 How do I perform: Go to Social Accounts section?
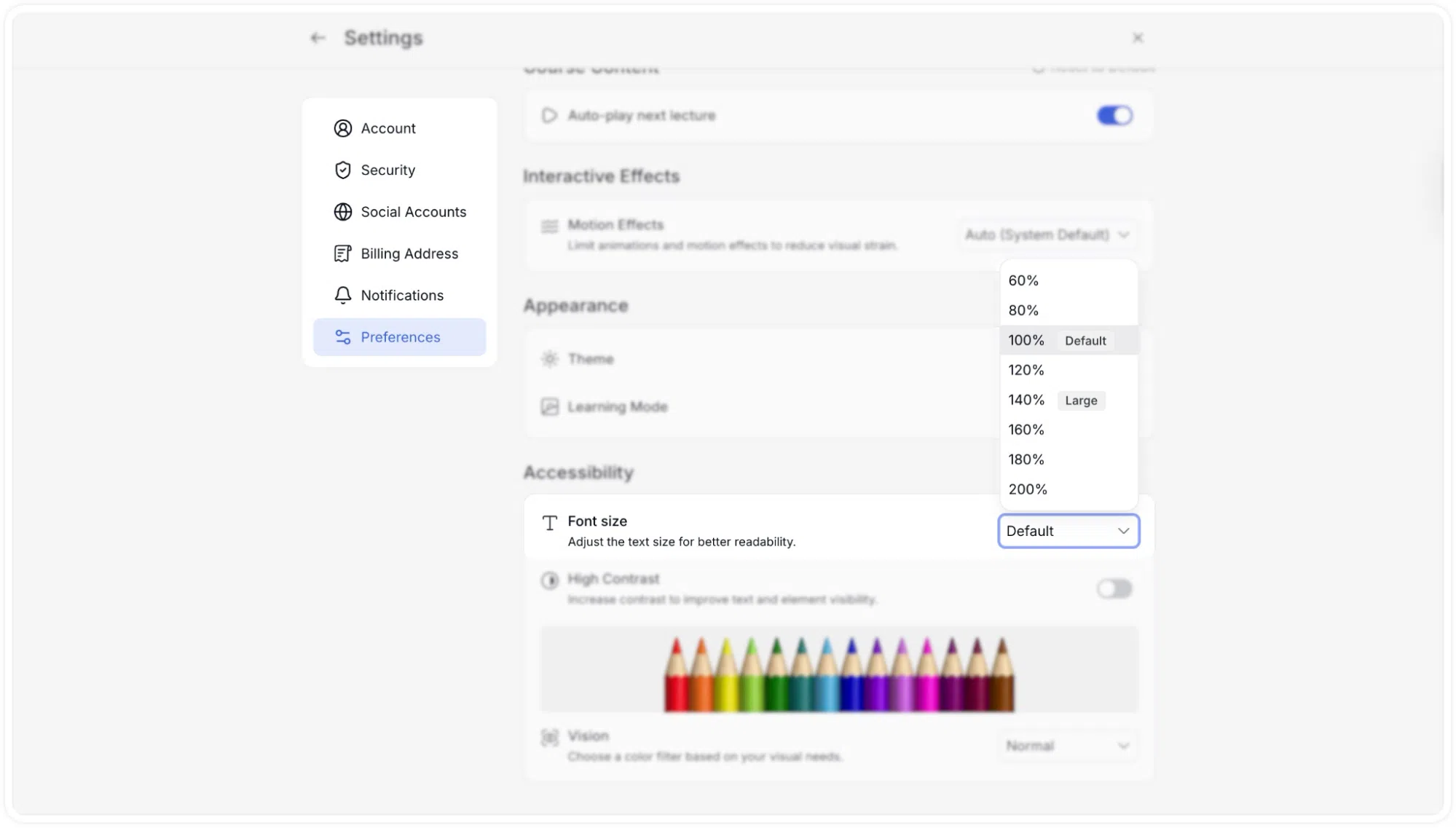tap(399, 212)
